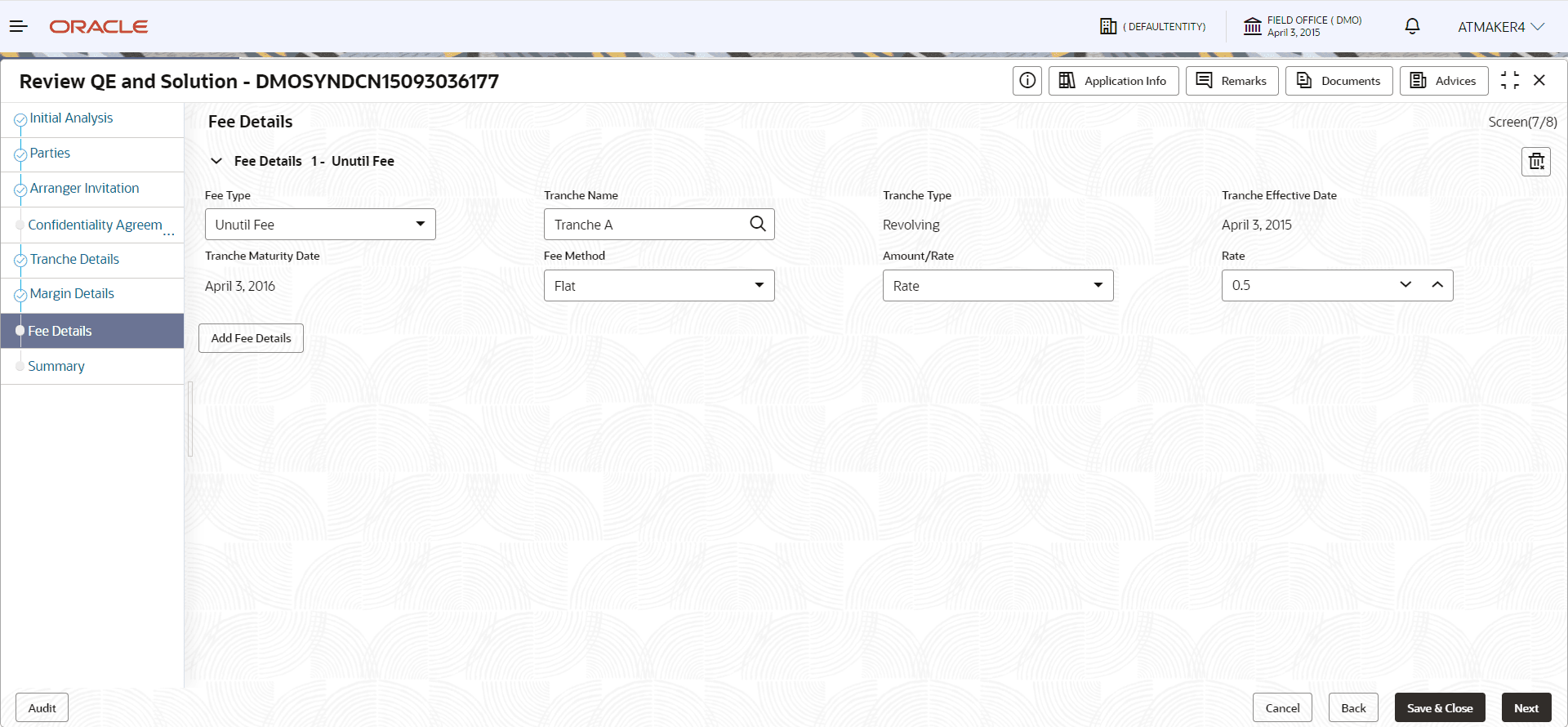Viewport: 1568px width, 727px height.
Task: Open the Fee Method dropdown
Action: (659, 286)
